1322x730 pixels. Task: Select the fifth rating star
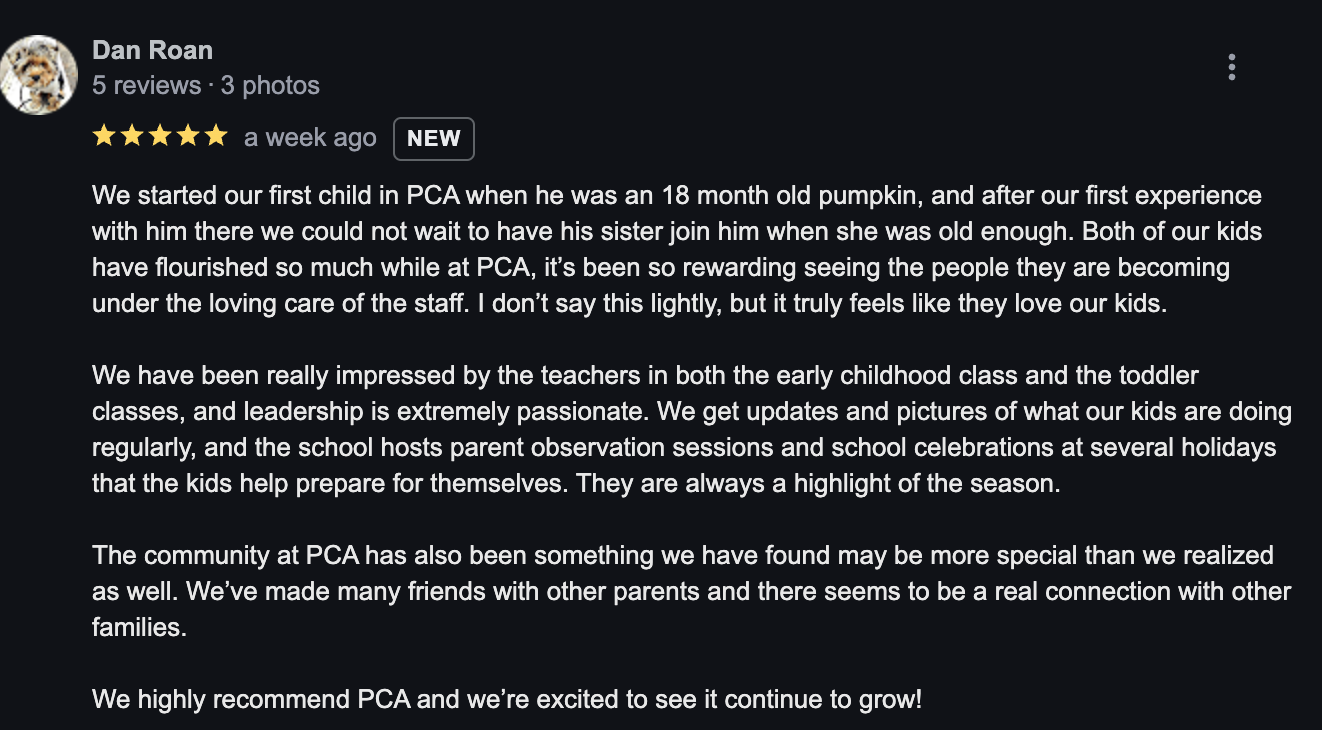pyautogui.click(x=216, y=136)
